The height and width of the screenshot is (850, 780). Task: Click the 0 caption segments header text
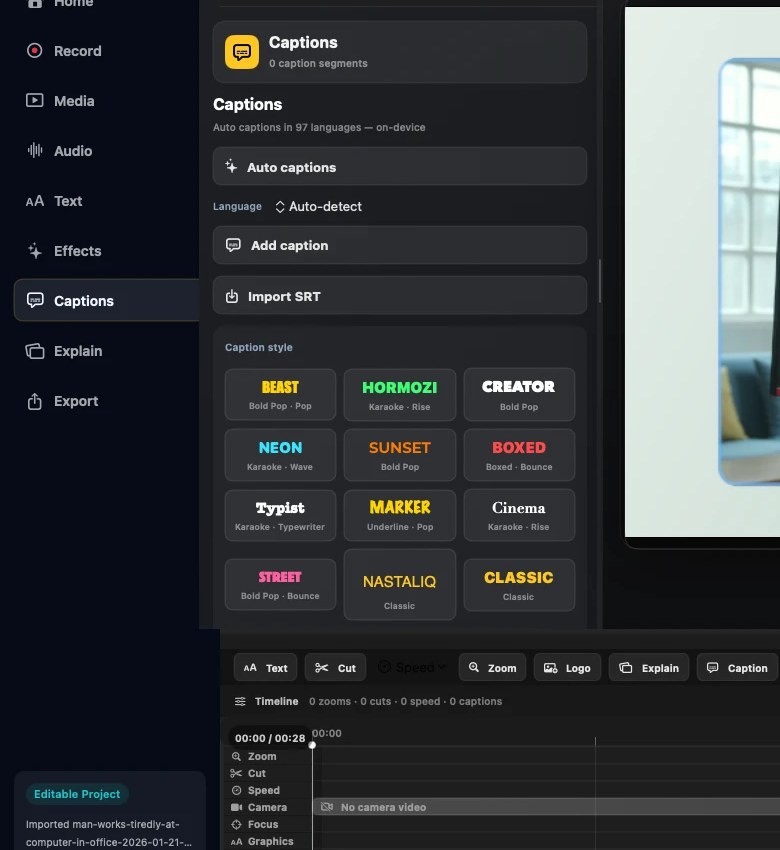[318, 63]
